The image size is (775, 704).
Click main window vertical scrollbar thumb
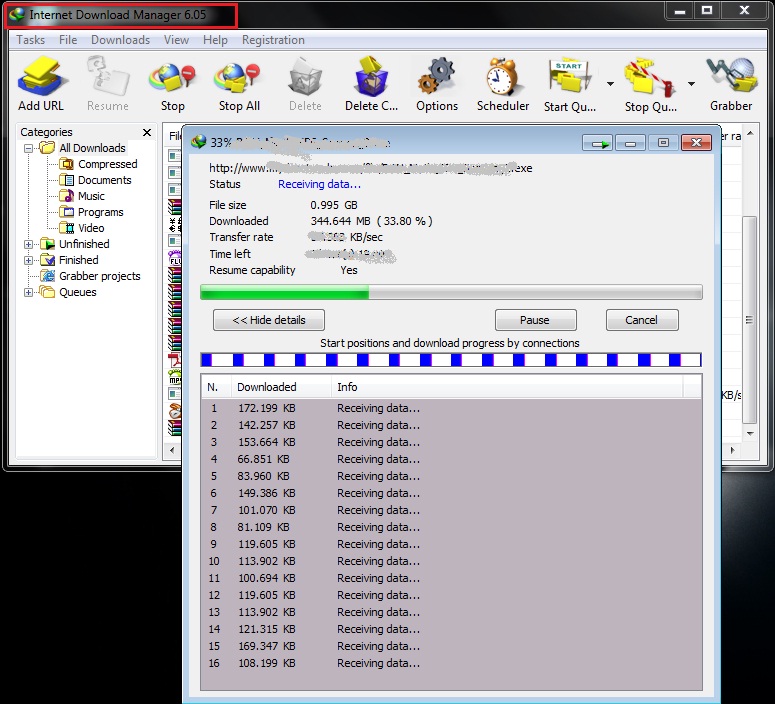(x=749, y=319)
